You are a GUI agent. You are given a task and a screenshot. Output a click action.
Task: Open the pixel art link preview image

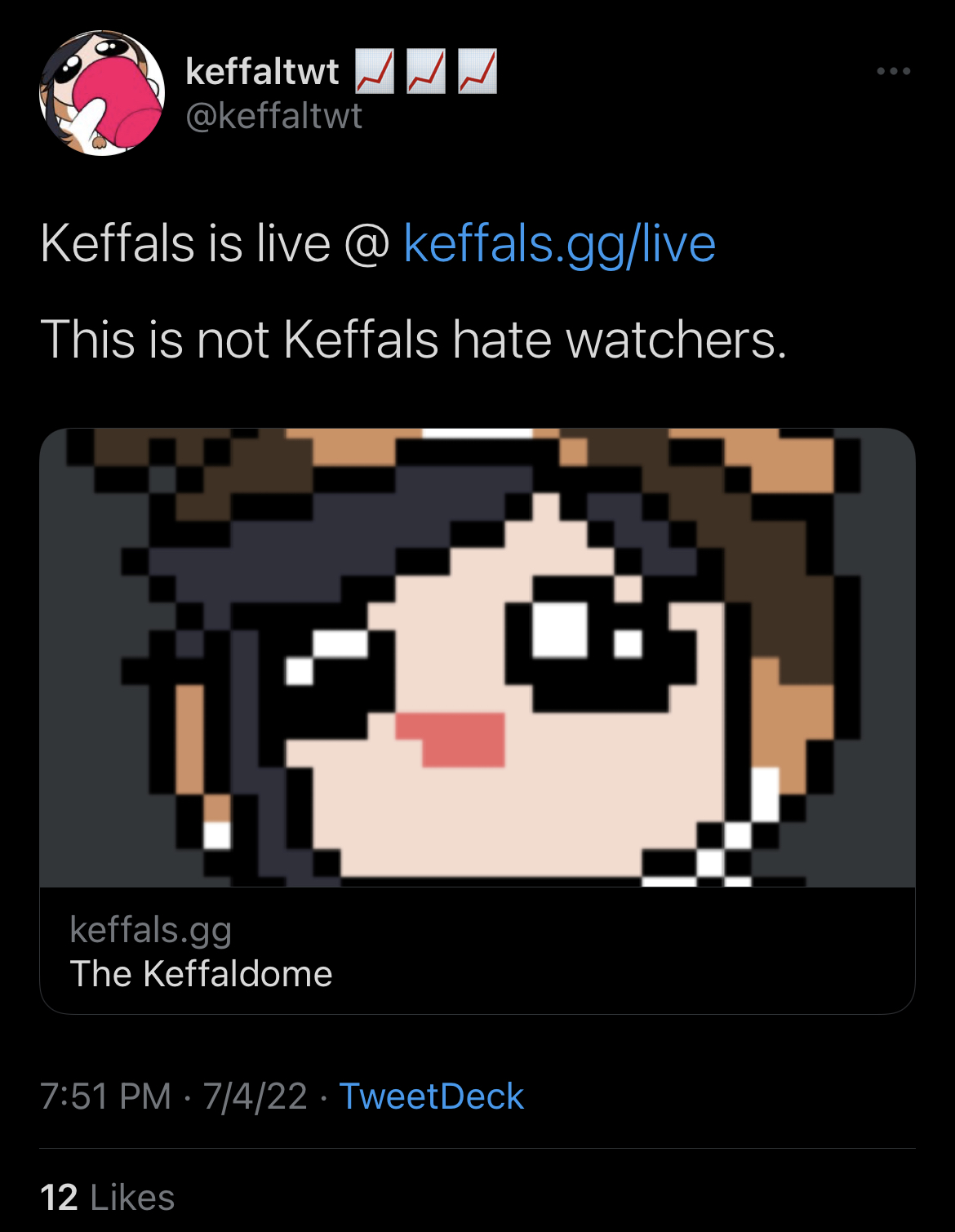(x=477, y=657)
